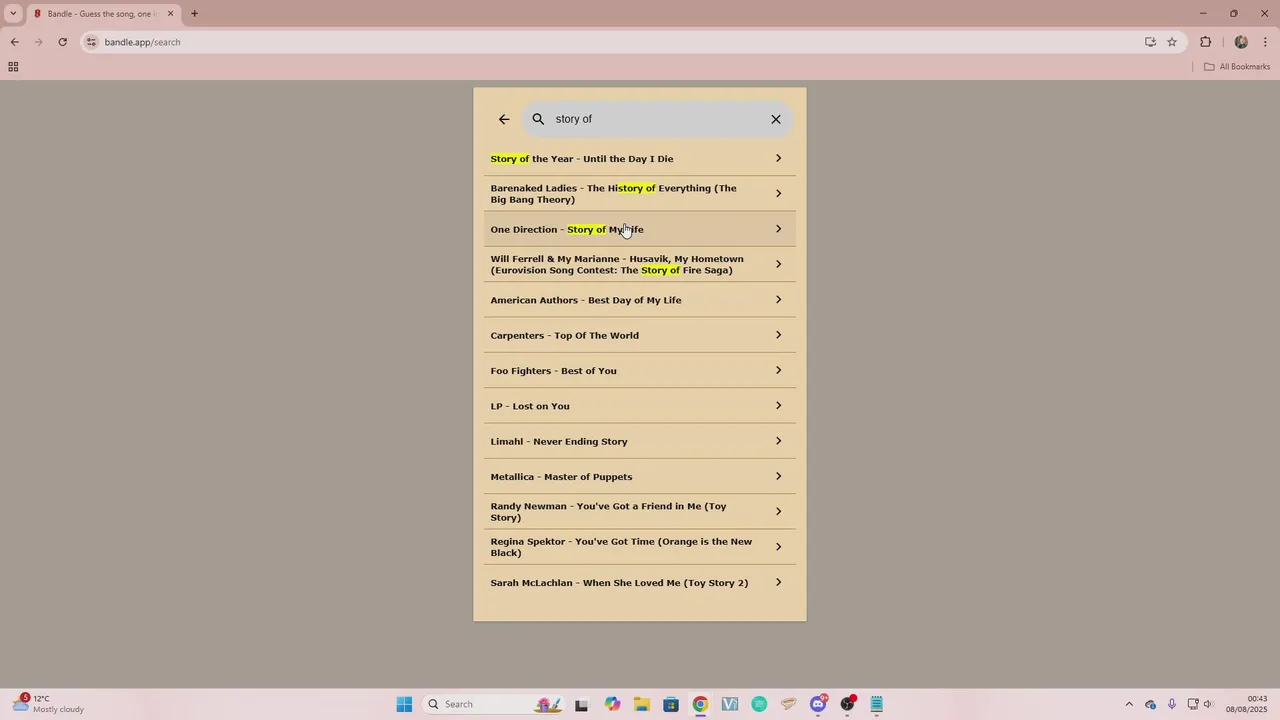Select Story of the Year - Until the Day I Die
The image size is (1280, 720).
click(x=640, y=158)
